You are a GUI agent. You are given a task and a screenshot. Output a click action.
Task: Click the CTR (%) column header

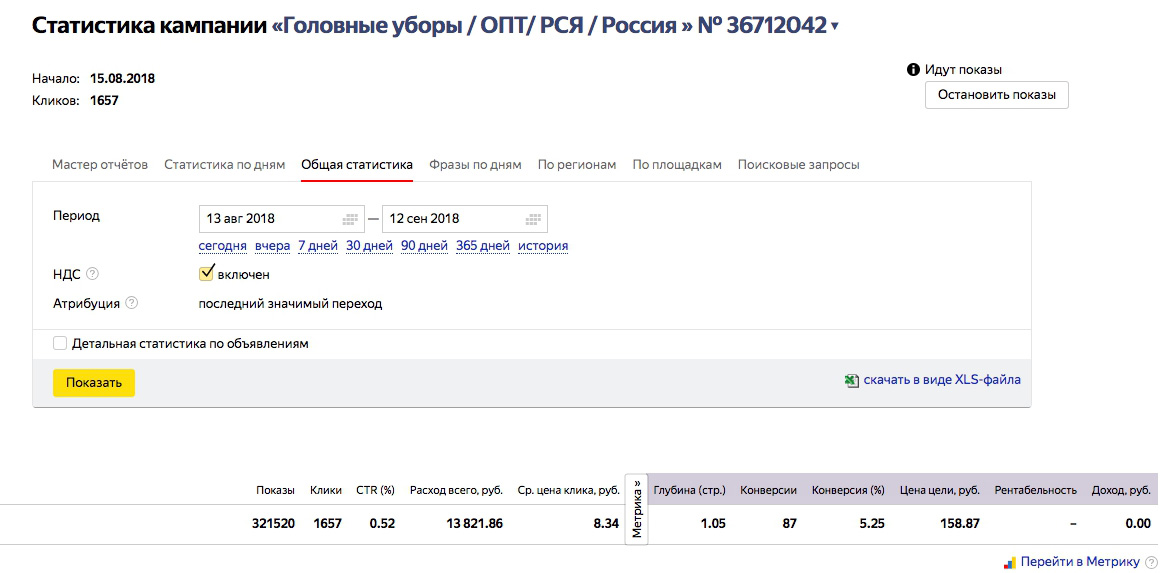[376, 491]
